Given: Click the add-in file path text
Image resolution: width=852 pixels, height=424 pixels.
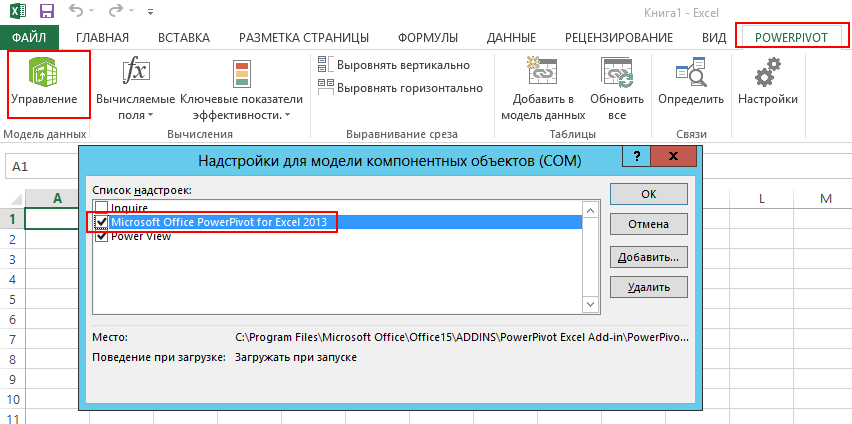Looking at the screenshot, I should pyautogui.click(x=462, y=337).
